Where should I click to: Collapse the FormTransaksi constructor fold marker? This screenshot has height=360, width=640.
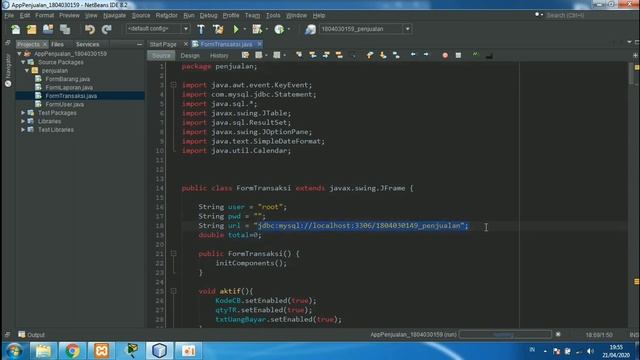tap(173, 253)
